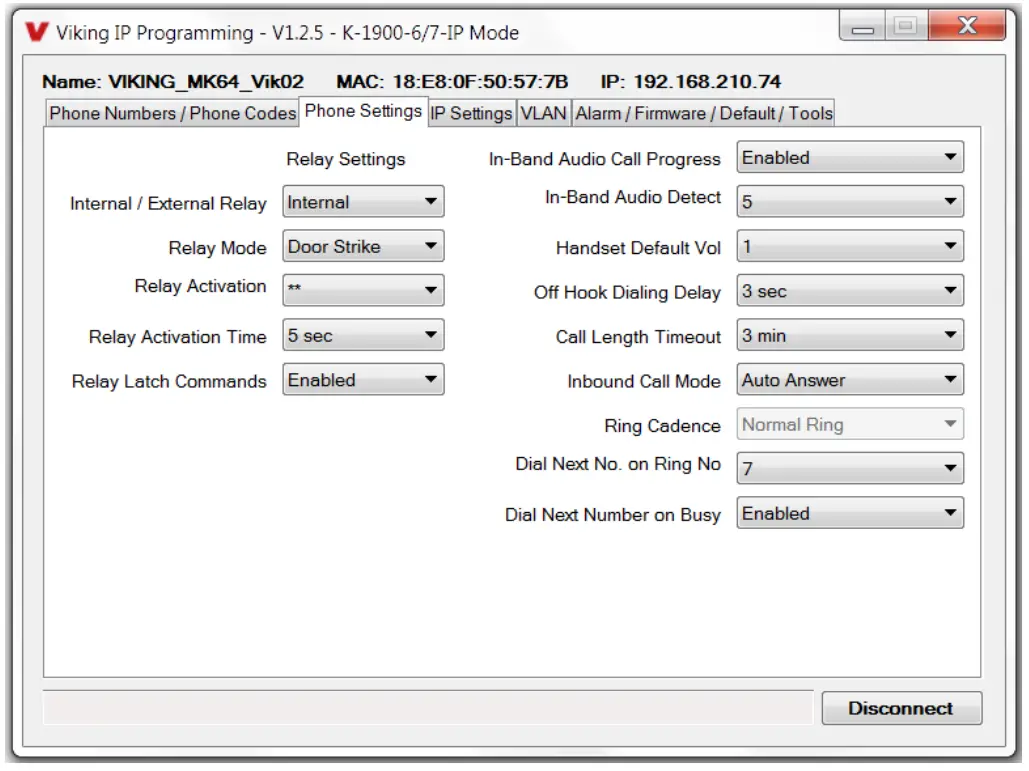The image size is (1029, 771).
Task: Toggle Relay Latch Commands setting
Action: tap(362, 379)
